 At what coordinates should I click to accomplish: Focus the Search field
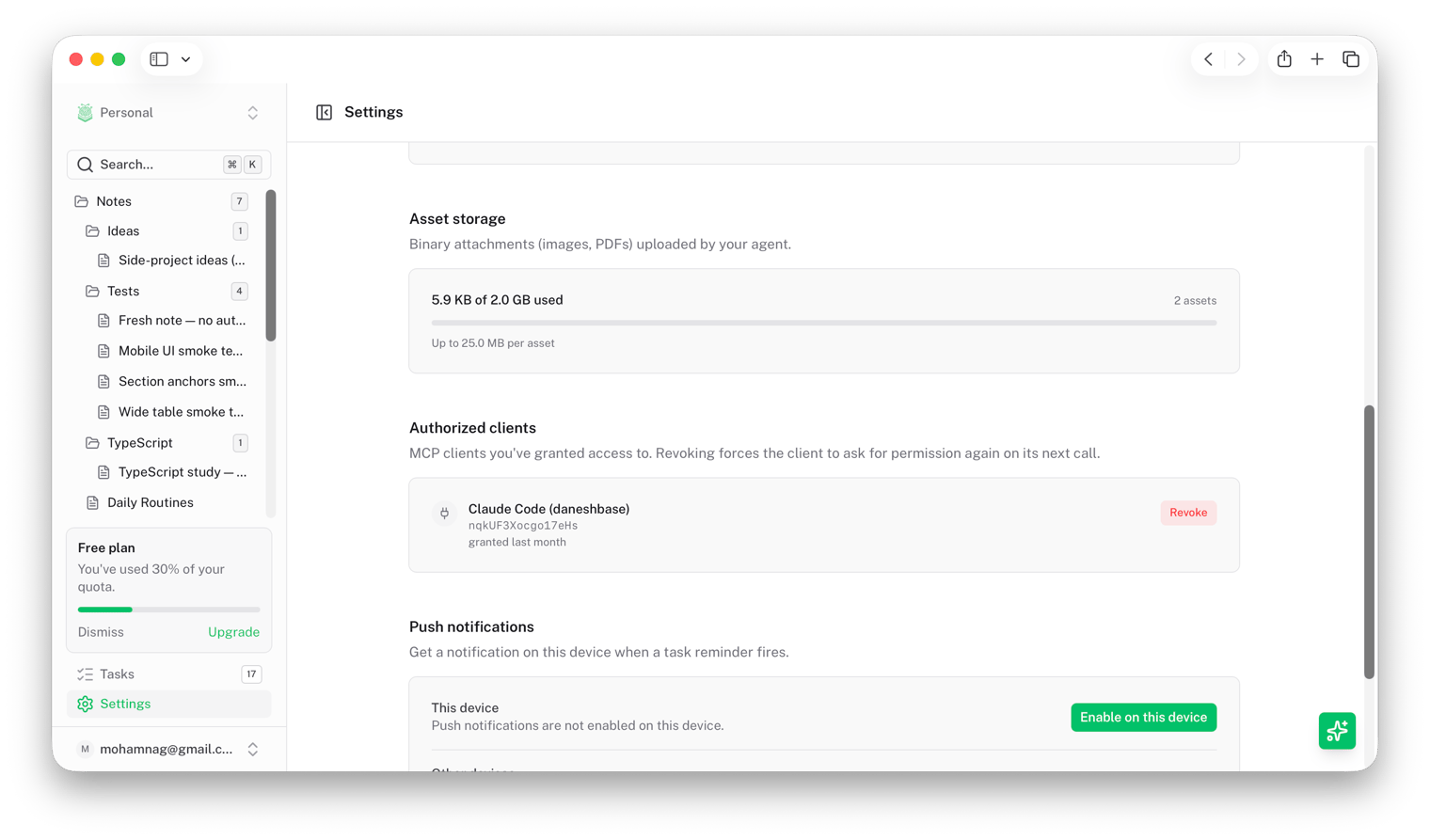click(x=168, y=165)
